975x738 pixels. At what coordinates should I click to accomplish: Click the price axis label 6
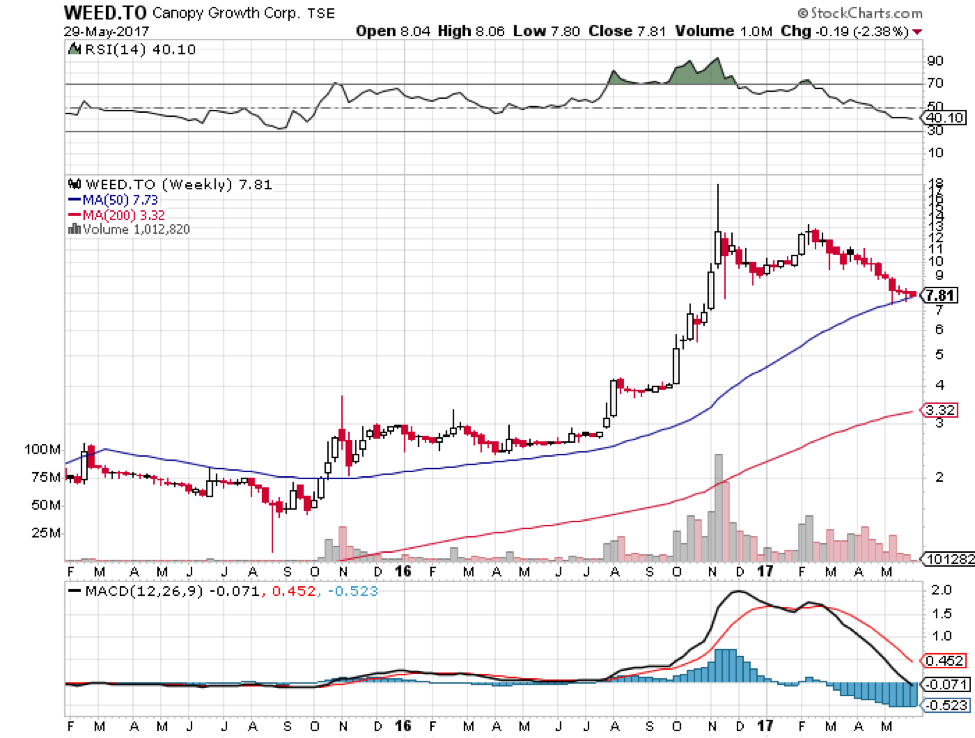tap(940, 329)
